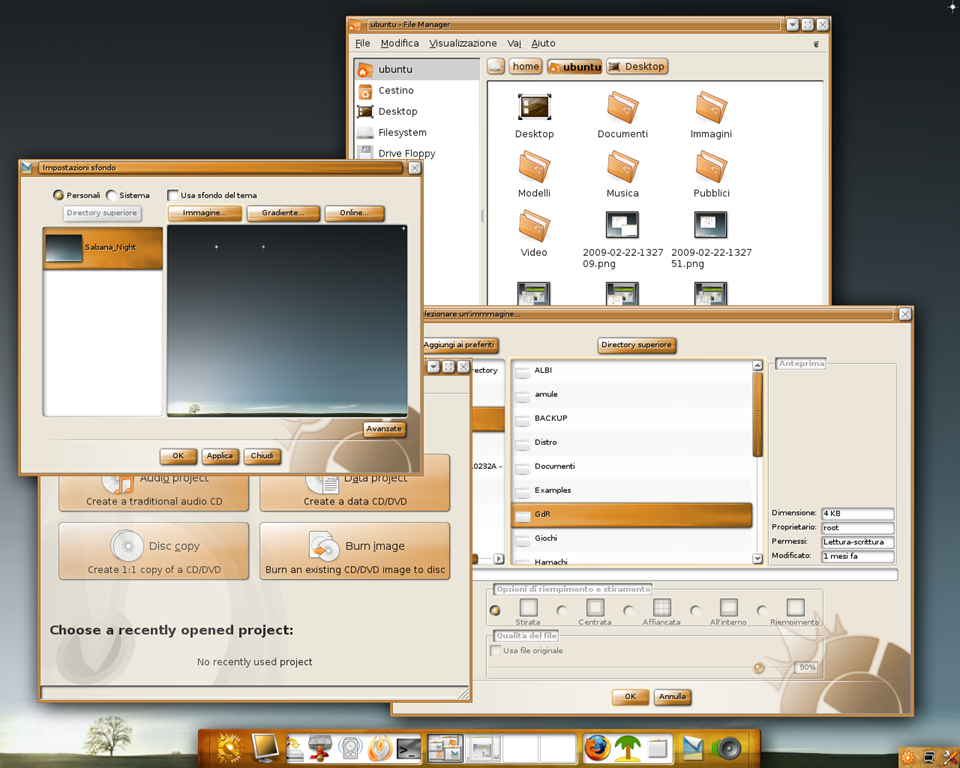Click the folder list vertical scrollbar handle
The image size is (960, 768).
click(757, 415)
